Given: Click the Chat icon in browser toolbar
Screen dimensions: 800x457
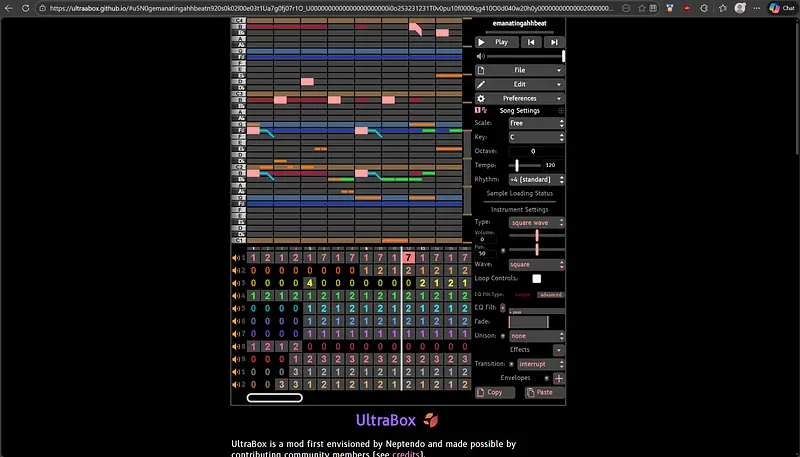Looking at the screenshot, I should (781, 7).
